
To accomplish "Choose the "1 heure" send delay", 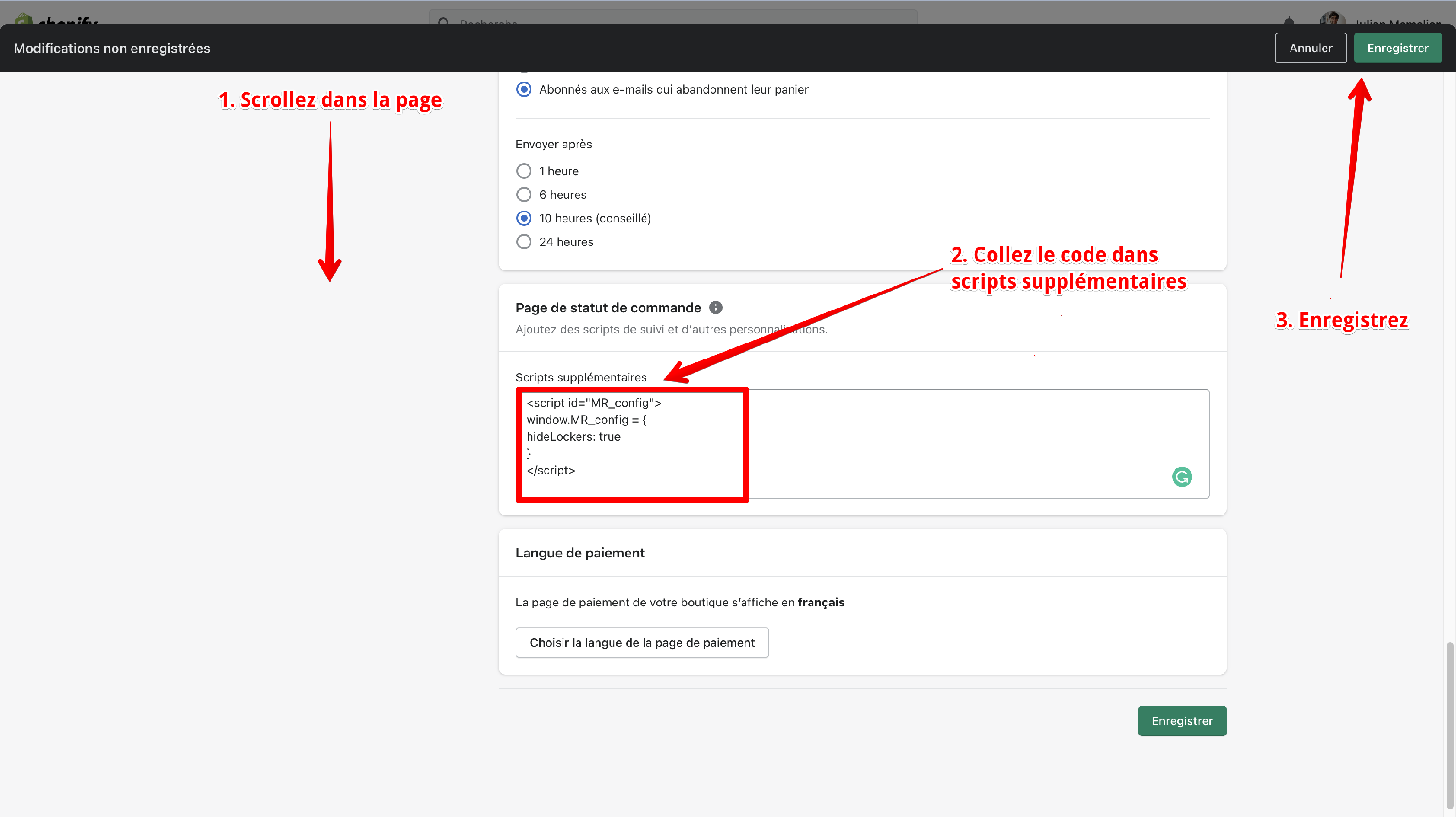I will click(524, 171).
